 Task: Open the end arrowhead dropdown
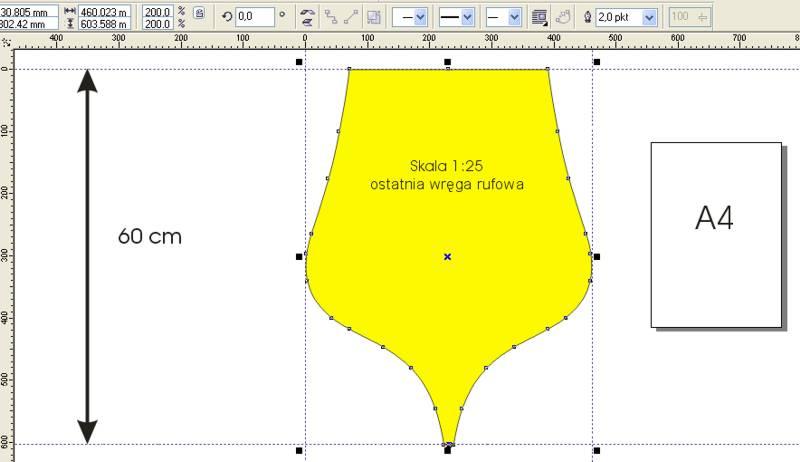[x=514, y=17]
